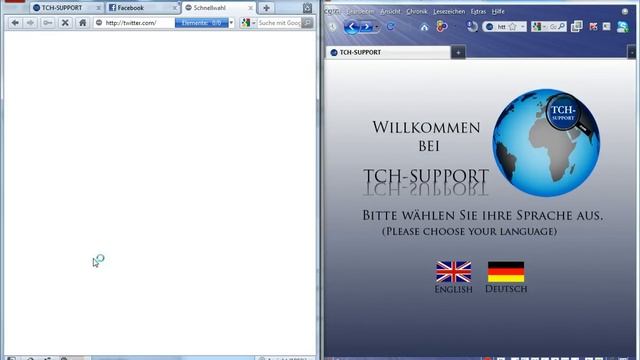Click the TCH-SUPPORT globe logo
The image size is (640, 360).
pos(546,143)
